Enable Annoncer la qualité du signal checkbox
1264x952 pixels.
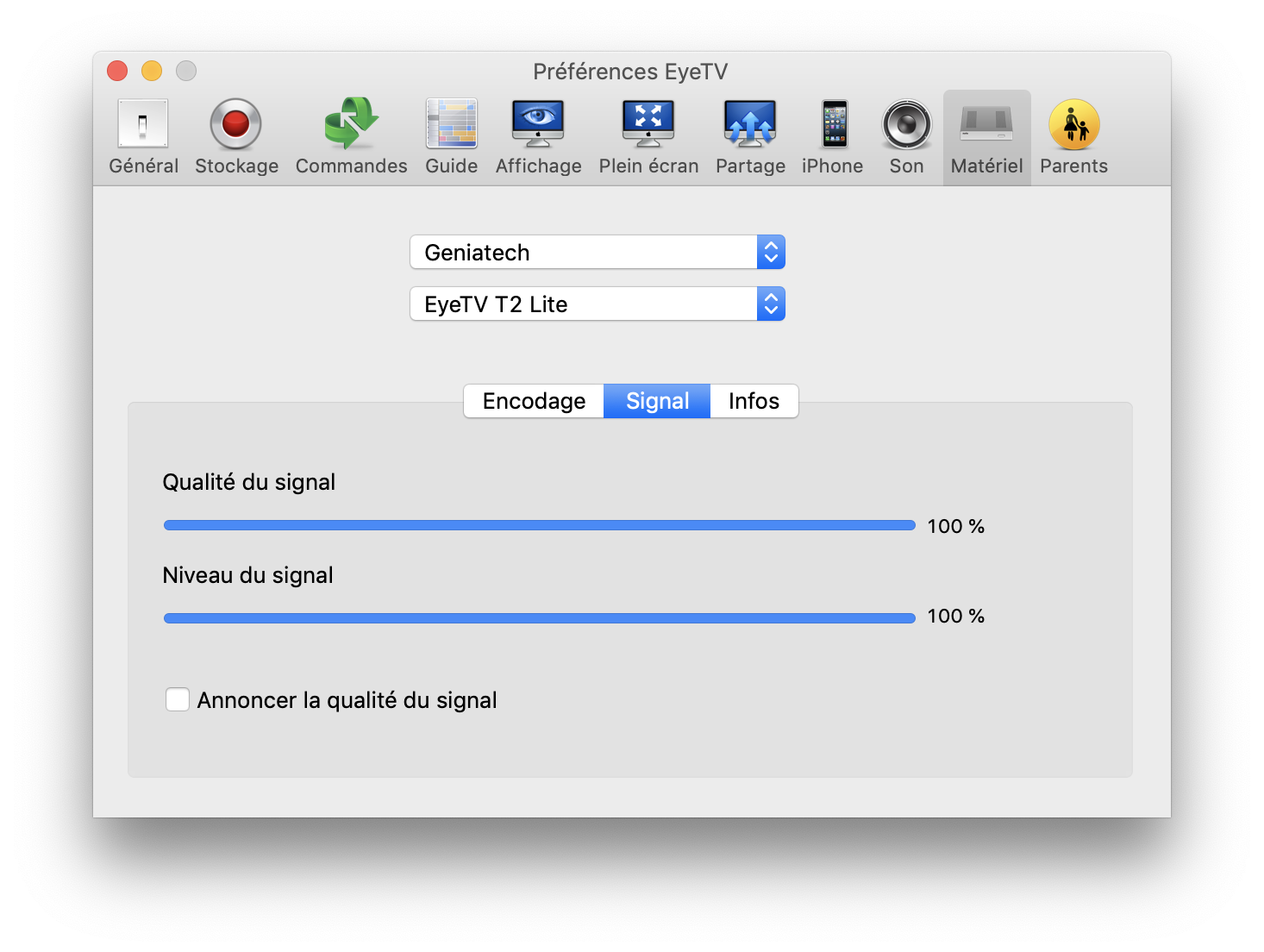(x=178, y=699)
